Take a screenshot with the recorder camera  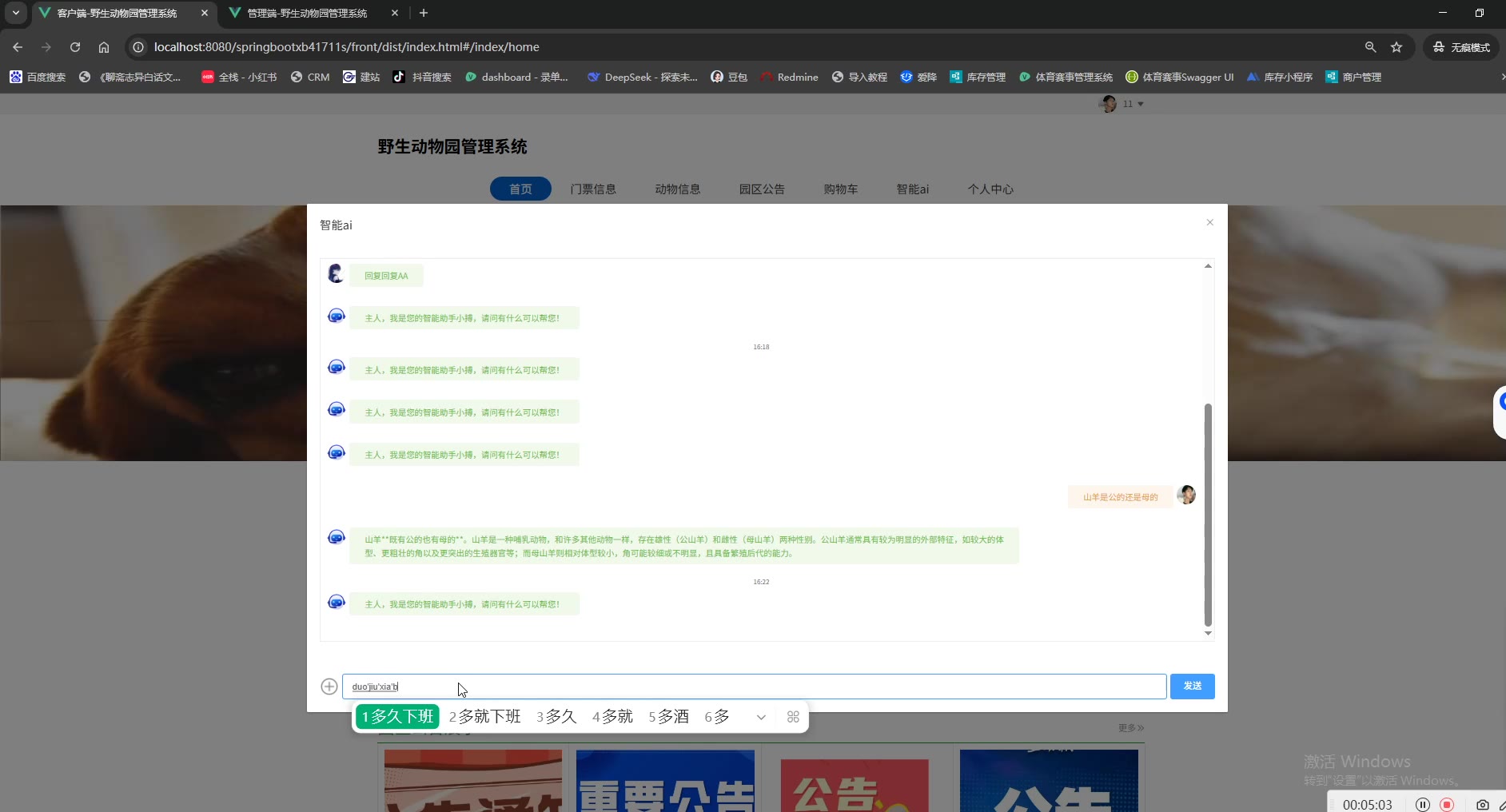coord(1482,804)
